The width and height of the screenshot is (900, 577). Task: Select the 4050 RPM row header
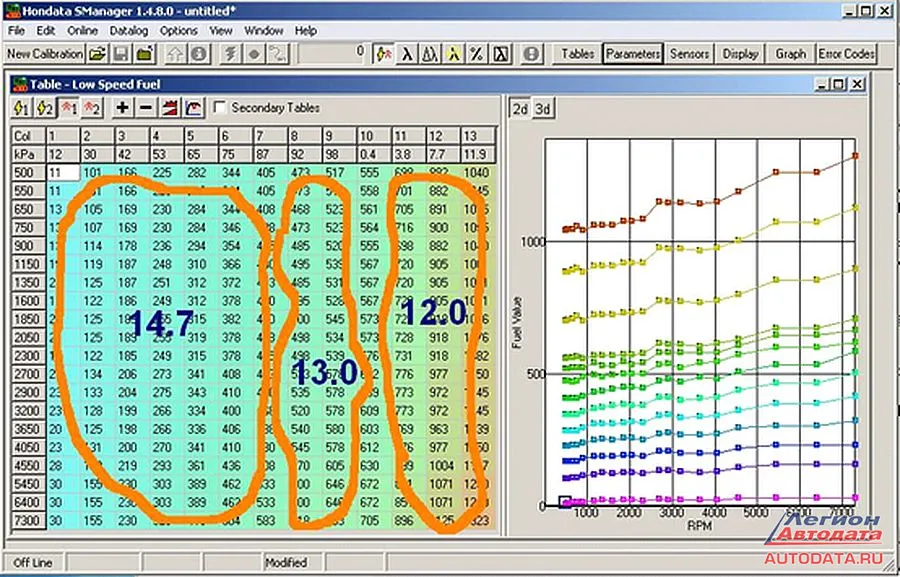29,447
